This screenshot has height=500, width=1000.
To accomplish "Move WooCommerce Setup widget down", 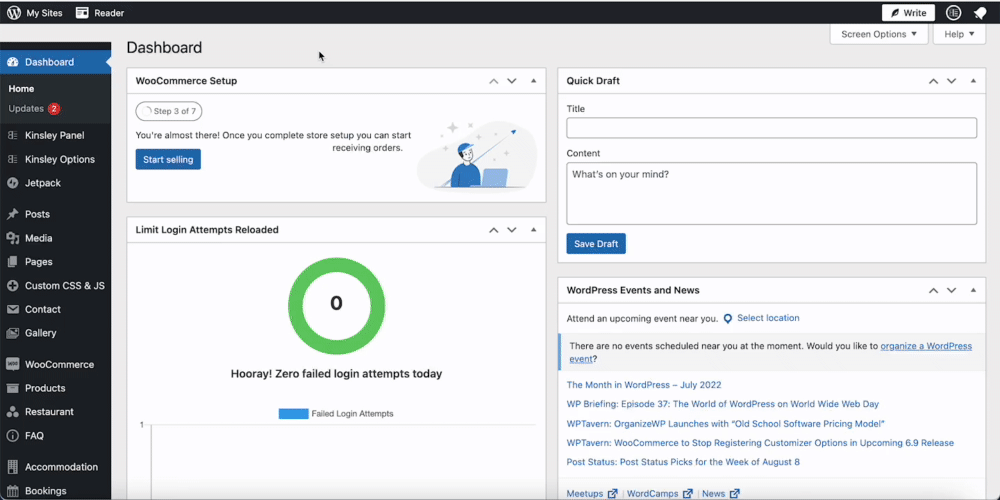I will click(511, 81).
